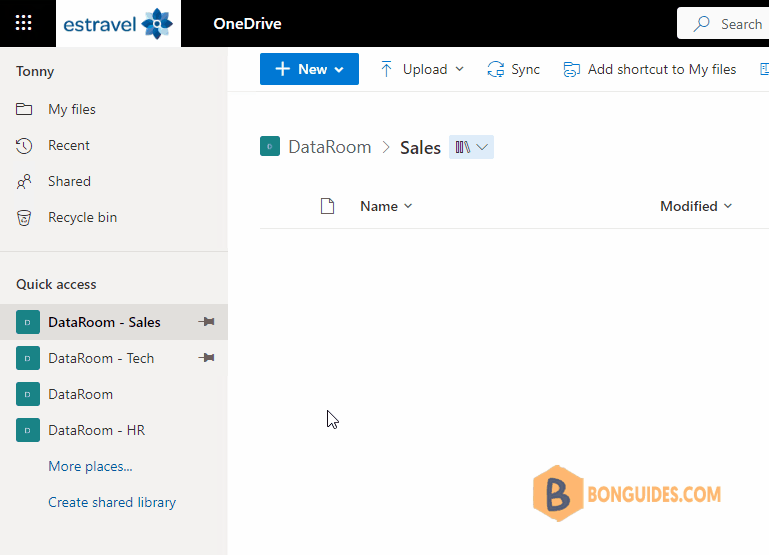
Task: Click the Add shortcut folder icon
Action: tap(571, 70)
